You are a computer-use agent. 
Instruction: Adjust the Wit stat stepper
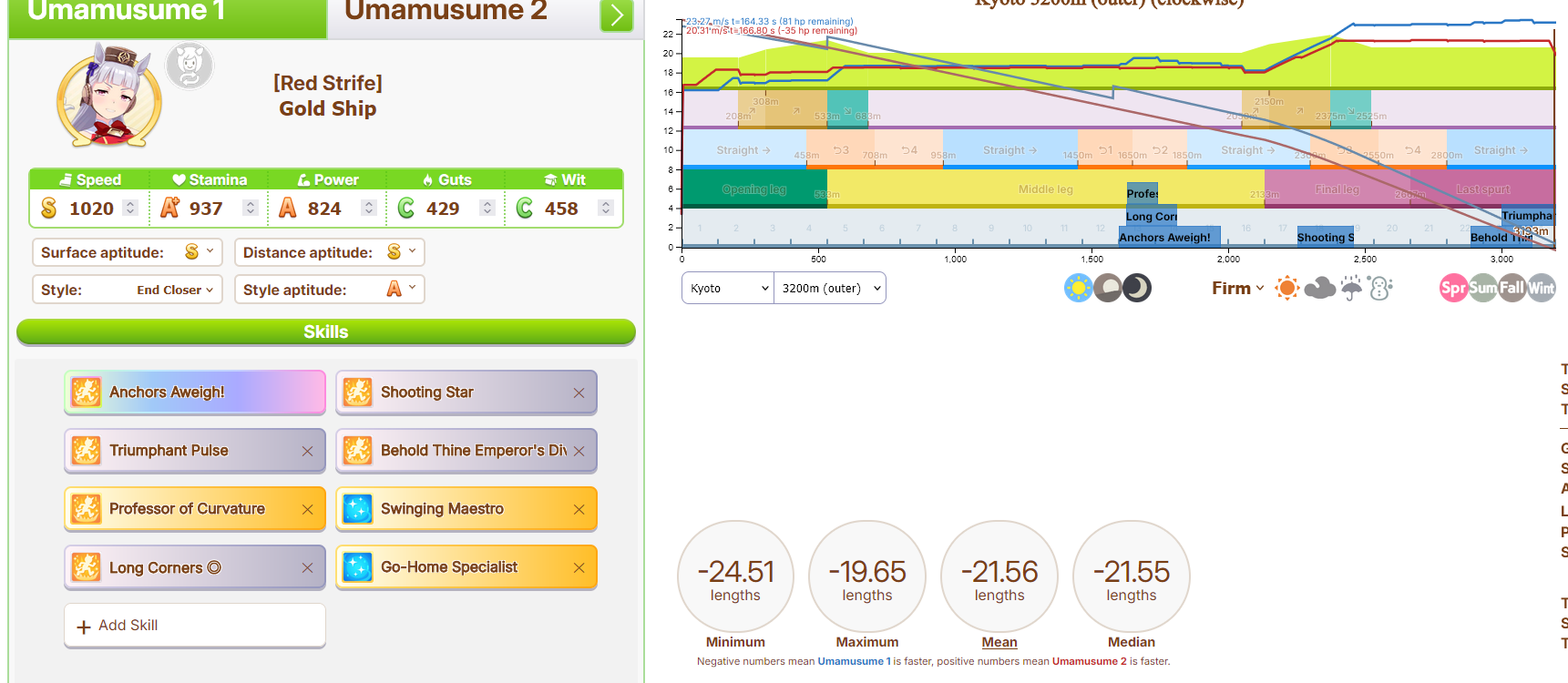pyautogui.click(x=606, y=208)
